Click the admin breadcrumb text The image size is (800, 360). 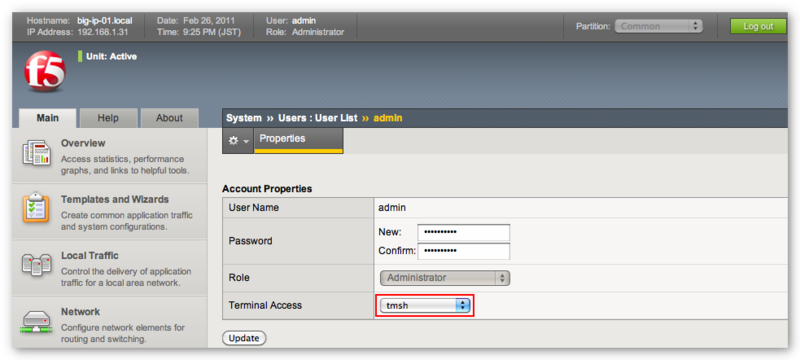click(x=388, y=118)
